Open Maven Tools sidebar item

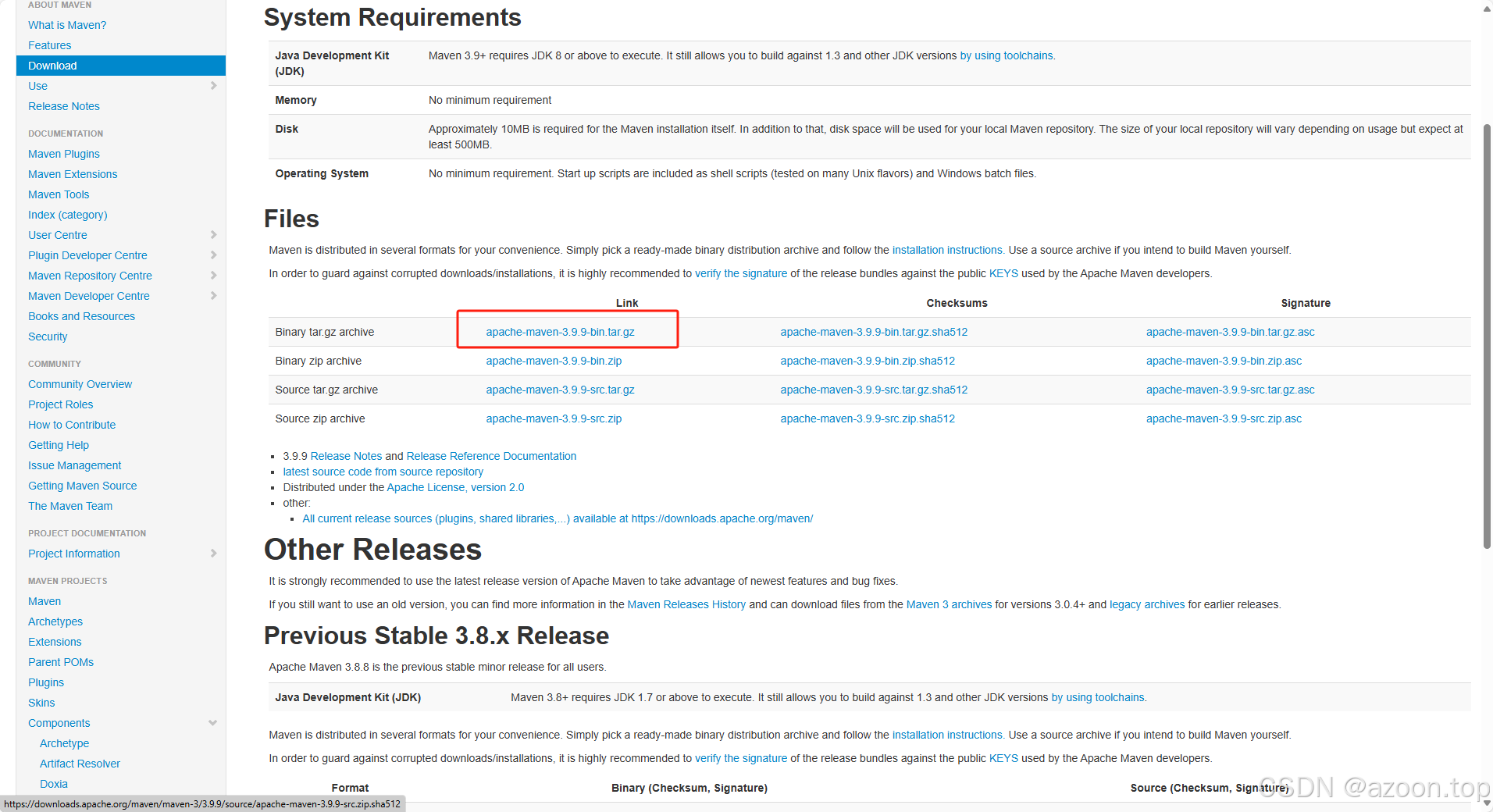point(59,194)
